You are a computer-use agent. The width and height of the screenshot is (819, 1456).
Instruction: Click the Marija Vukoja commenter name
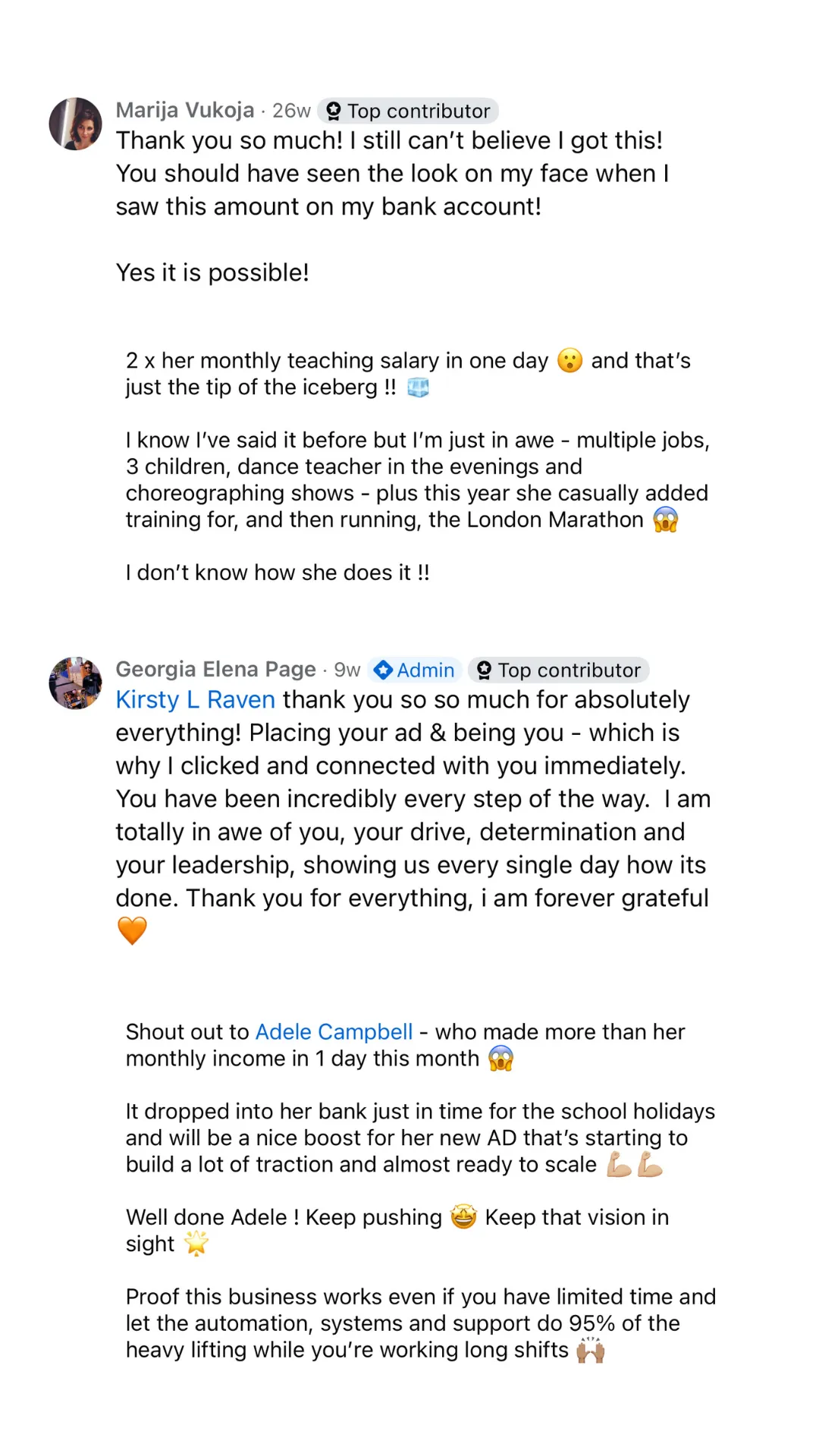[x=185, y=111]
